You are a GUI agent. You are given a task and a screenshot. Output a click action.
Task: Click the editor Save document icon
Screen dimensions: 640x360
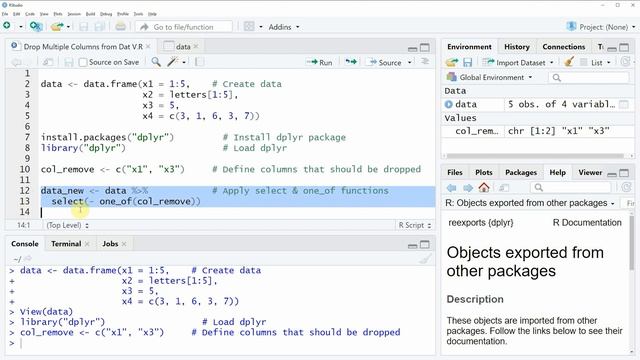69,62
